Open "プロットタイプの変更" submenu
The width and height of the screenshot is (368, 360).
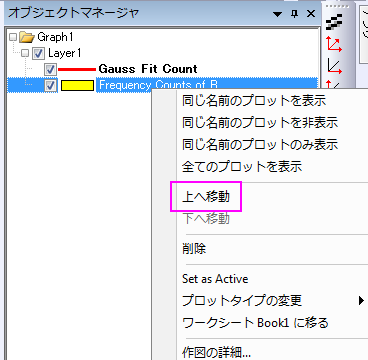(x=242, y=301)
